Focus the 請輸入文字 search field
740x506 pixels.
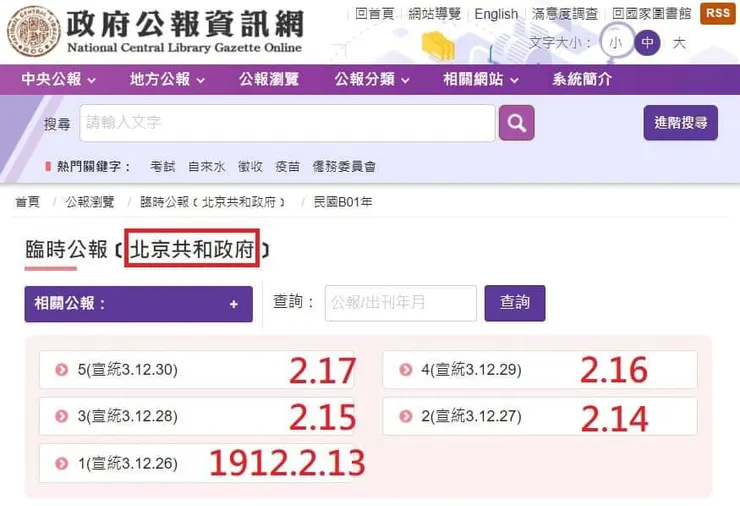point(287,123)
